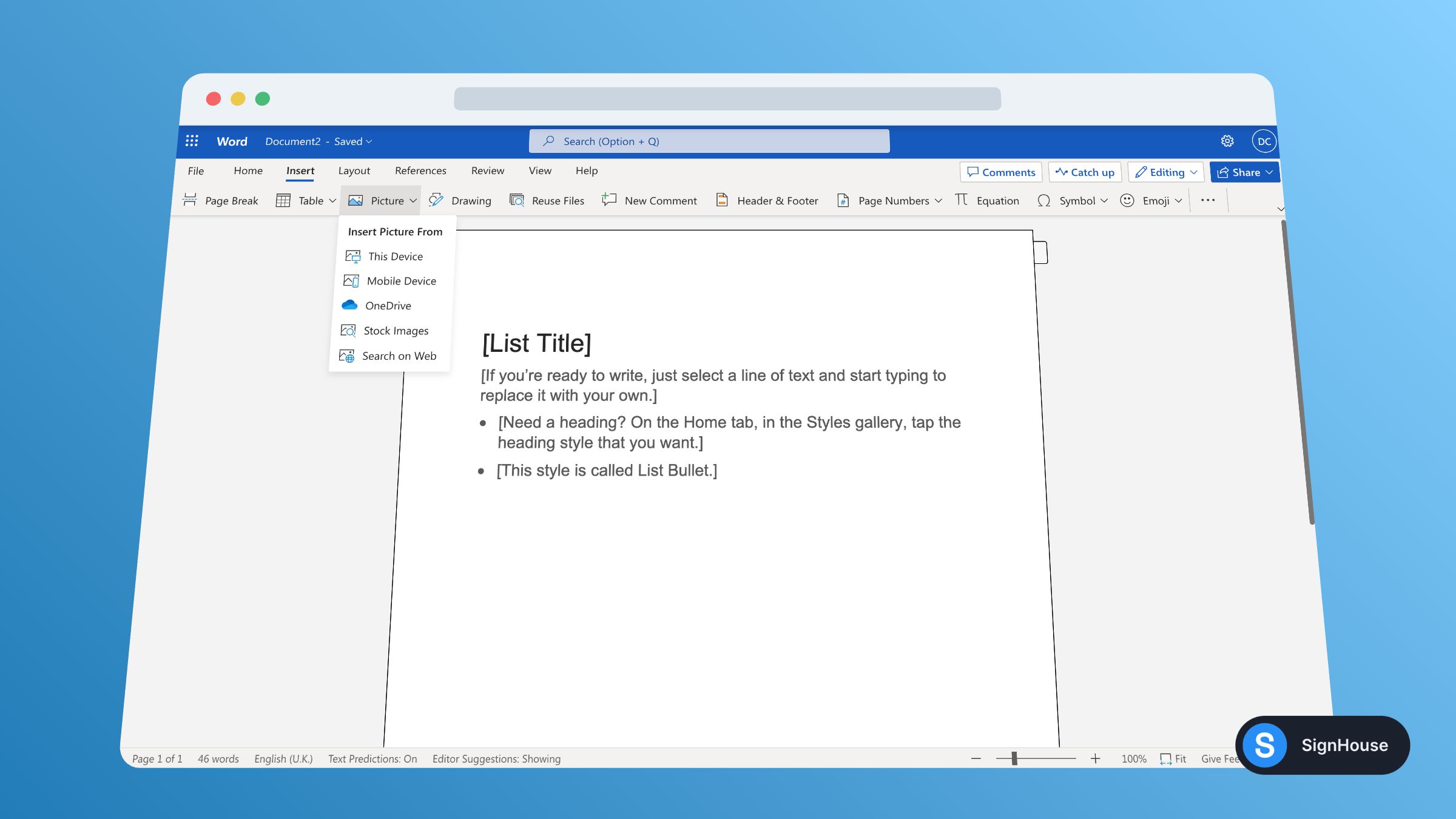The width and height of the screenshot is (1456, 819).
Task: Enable Text Predictions via status bar
Action: pos(372,758)
